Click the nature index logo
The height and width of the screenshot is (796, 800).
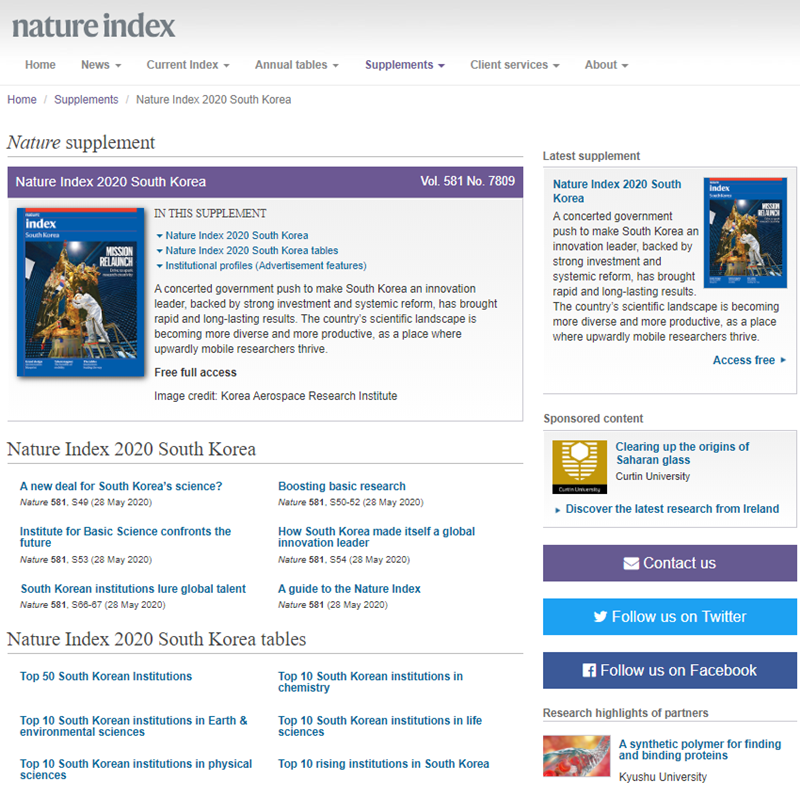[x=93, y=27]
